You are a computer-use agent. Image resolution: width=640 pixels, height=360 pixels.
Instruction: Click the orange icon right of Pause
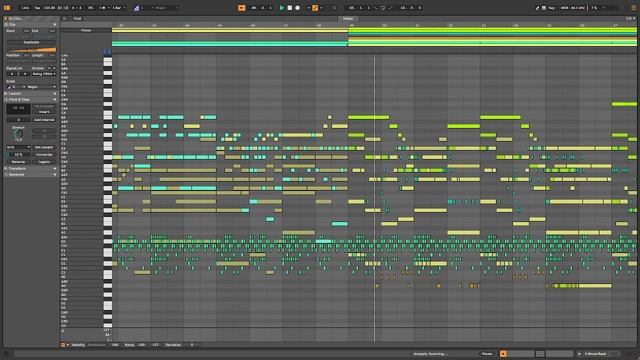(503, 354)
